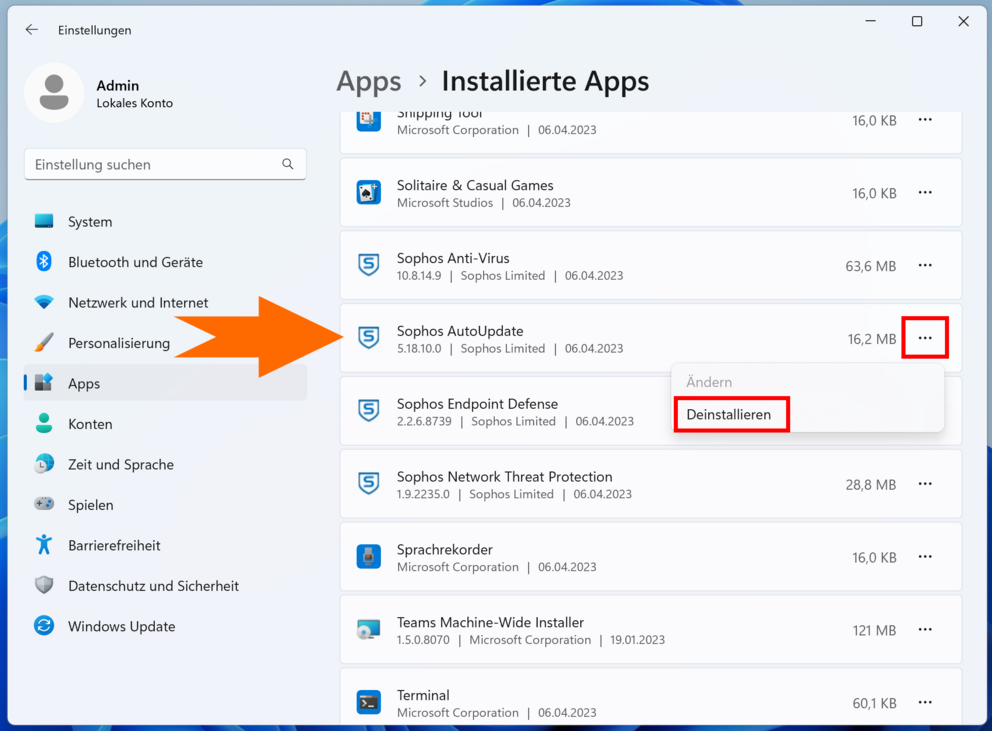Click the Sophos Anti-Virus shield icon
Image resolution: width=992 pixels, height=731 pixels.
tap(368, 265)
